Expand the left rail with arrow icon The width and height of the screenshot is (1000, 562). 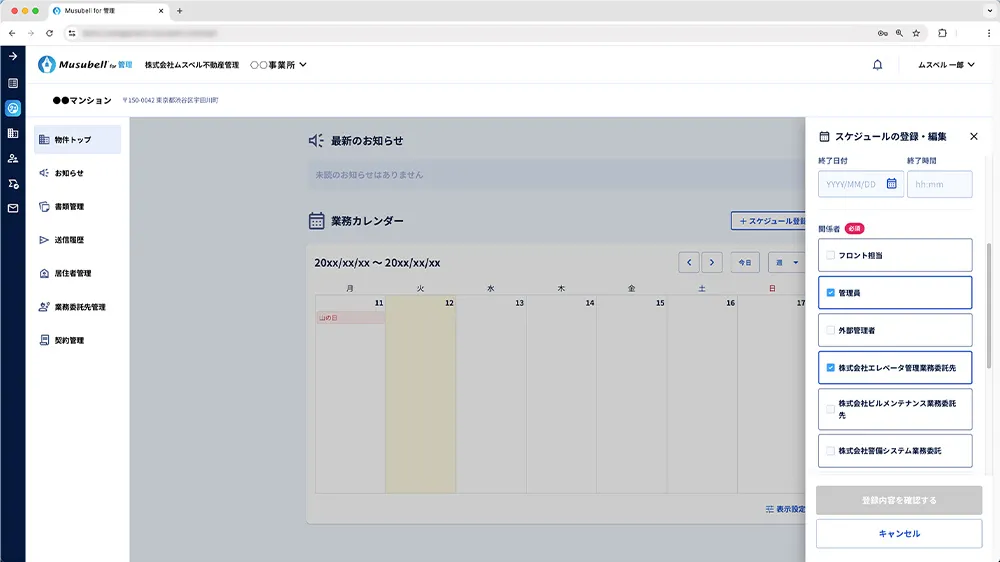point(13,57)
